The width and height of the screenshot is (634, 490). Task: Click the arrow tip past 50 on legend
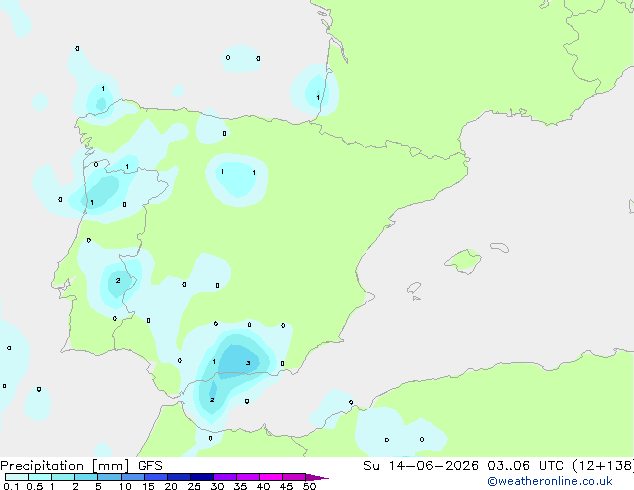317,477
